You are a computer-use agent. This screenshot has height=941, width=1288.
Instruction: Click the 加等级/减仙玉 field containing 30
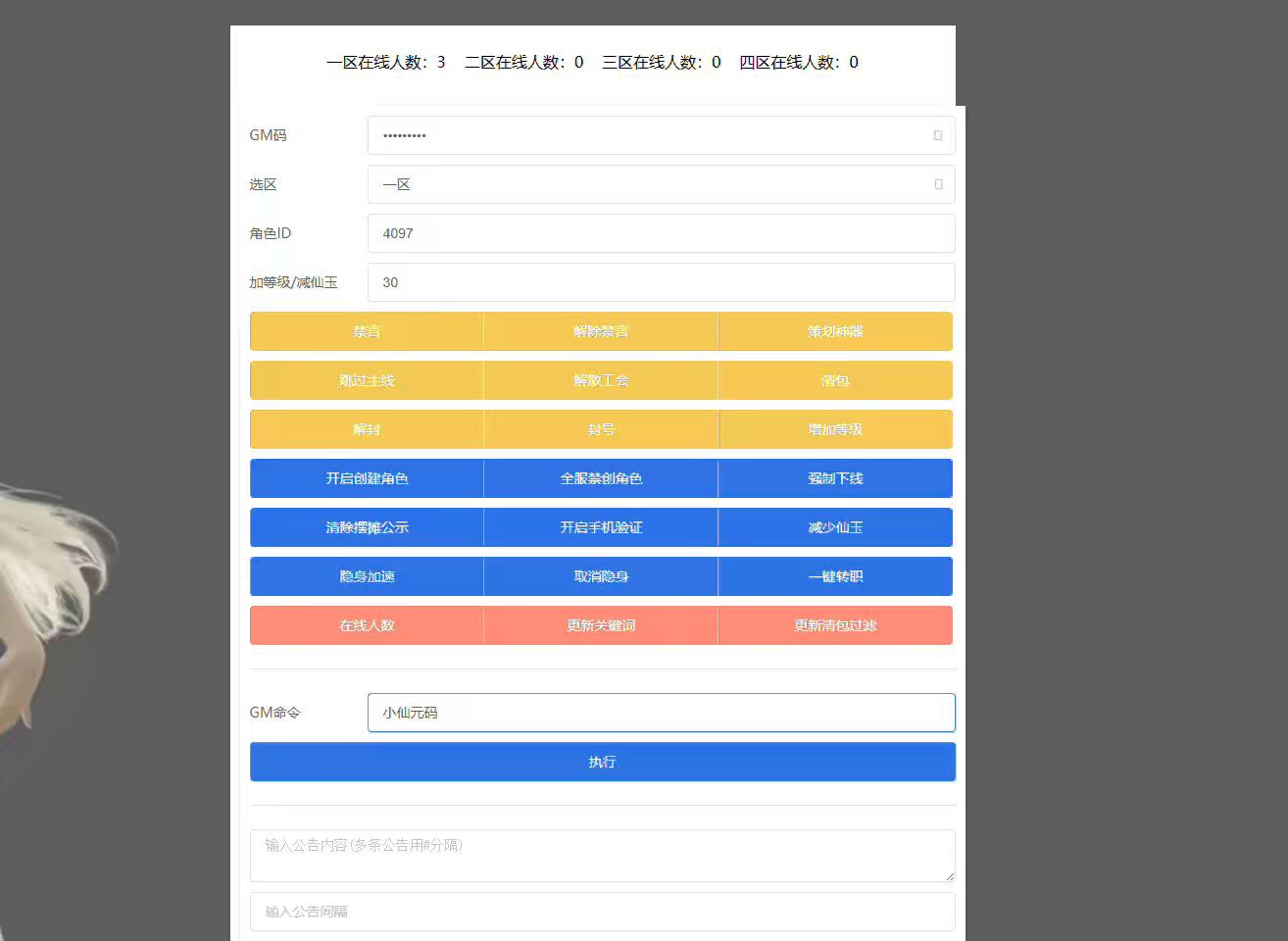coord(661,282)
